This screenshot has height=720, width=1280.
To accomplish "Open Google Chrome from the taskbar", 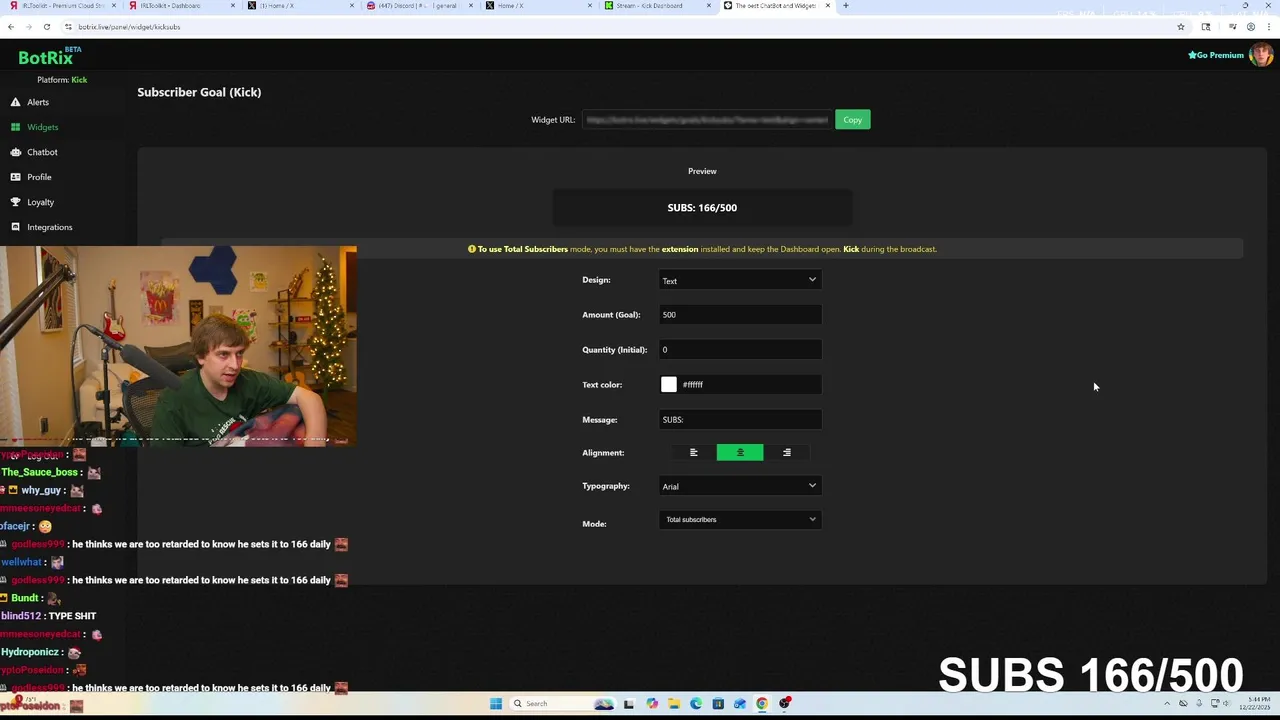I will pos(762,704).
